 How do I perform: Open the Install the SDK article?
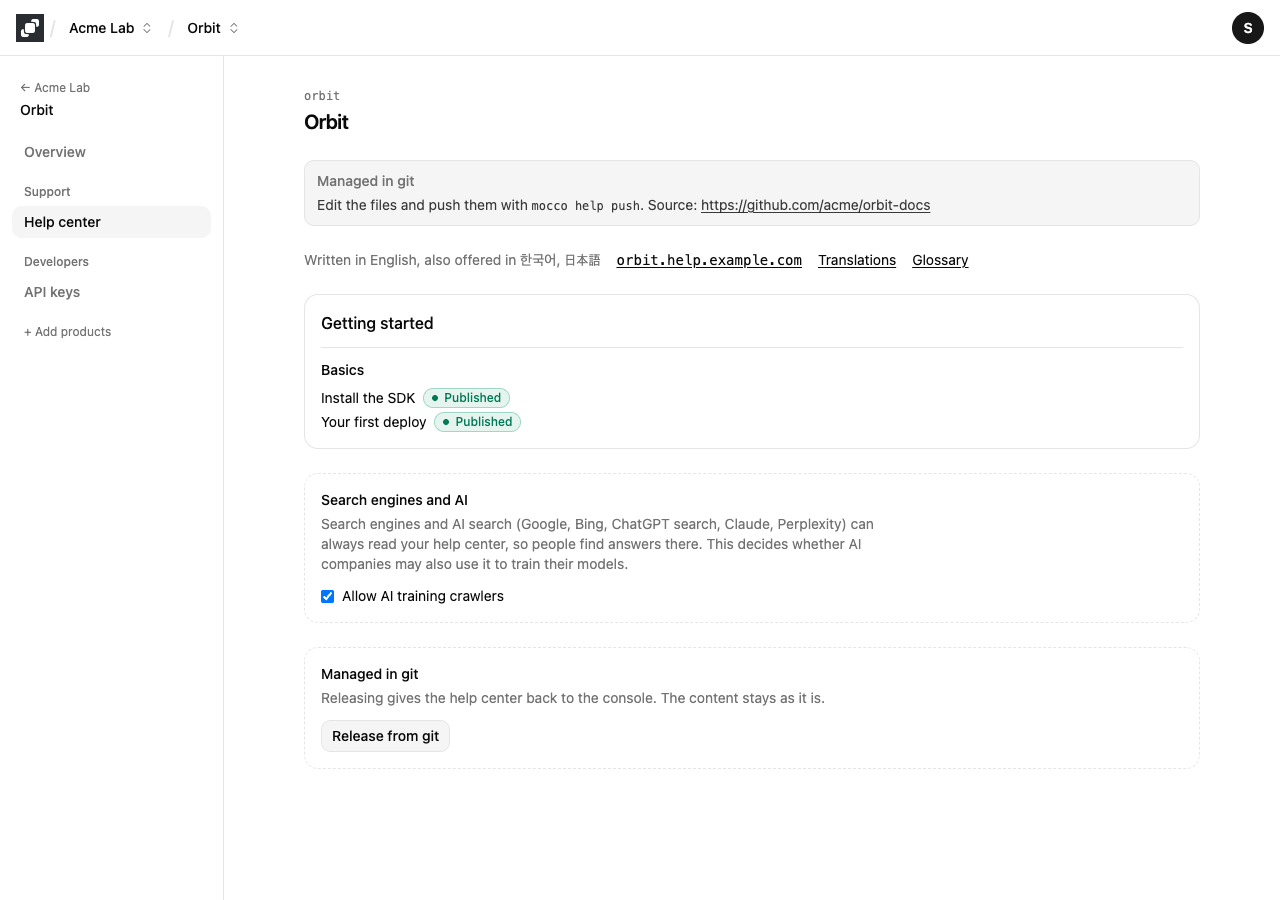click(x=368, y=398)
